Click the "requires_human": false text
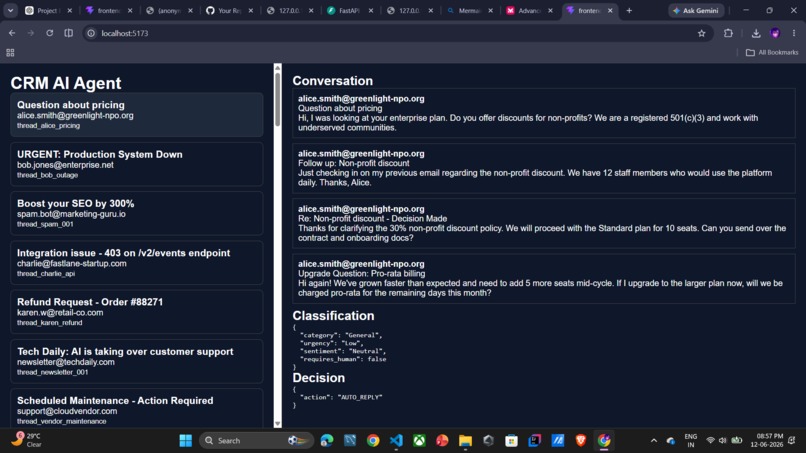806x453 pixels. tap(343, 359)
